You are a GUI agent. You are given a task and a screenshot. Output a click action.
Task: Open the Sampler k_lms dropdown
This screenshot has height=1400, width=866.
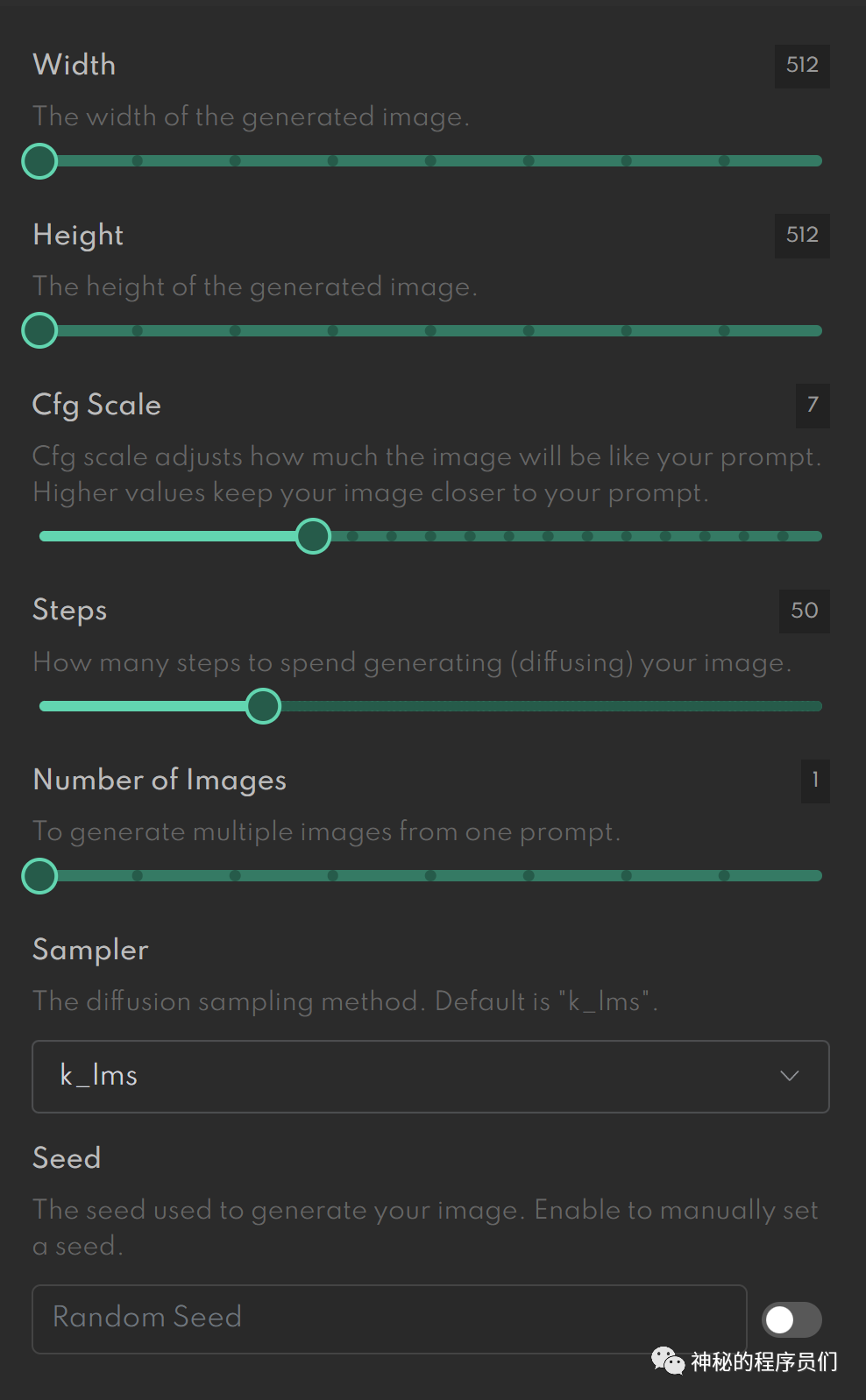click(x=430, y=1077)
